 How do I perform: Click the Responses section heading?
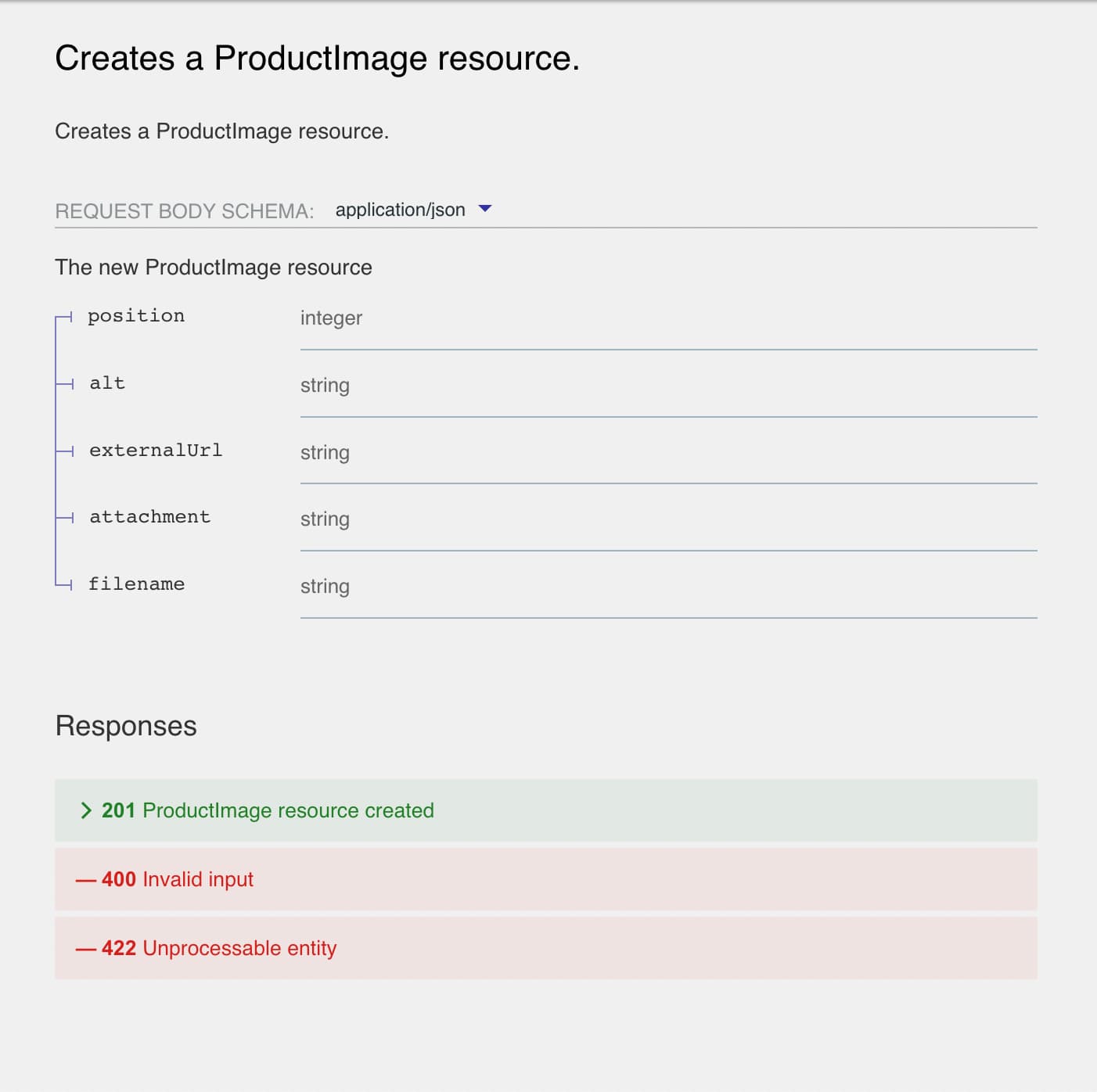(x=125, y=726)
